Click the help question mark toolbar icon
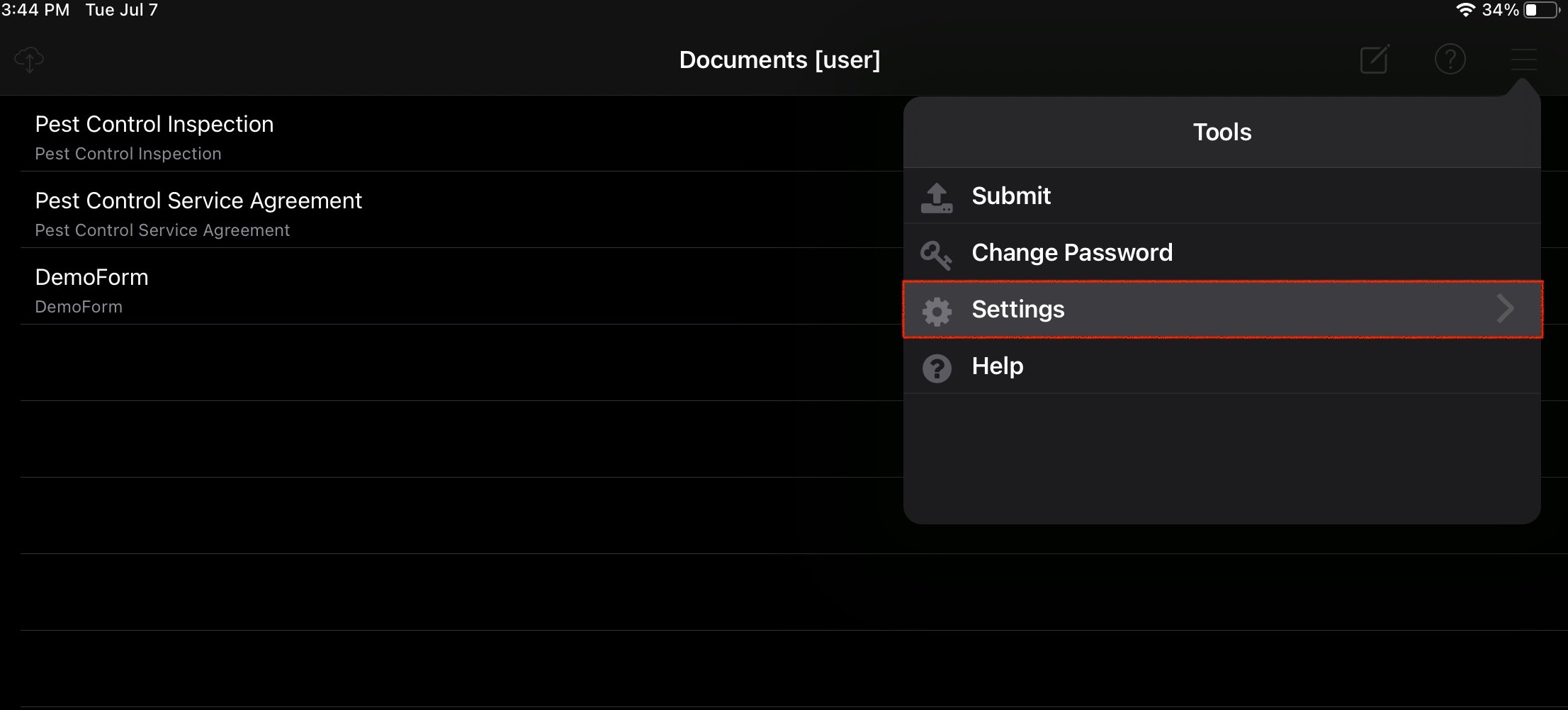 (x=1450, y=59)
